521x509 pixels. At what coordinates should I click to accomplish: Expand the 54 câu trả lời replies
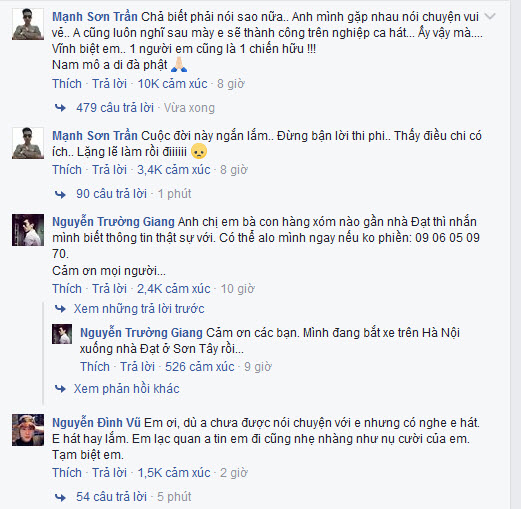pos(111,497)
